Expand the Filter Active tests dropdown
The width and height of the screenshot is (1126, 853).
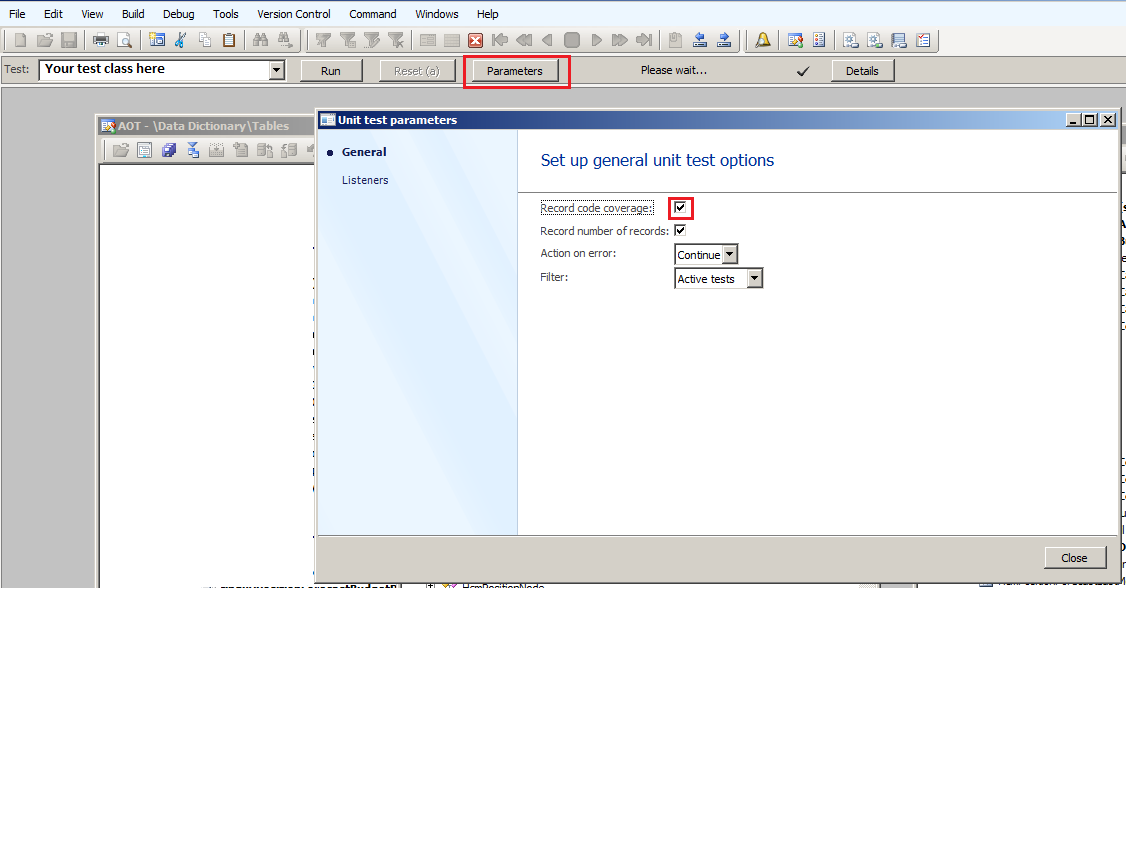[x=754, y=279]
